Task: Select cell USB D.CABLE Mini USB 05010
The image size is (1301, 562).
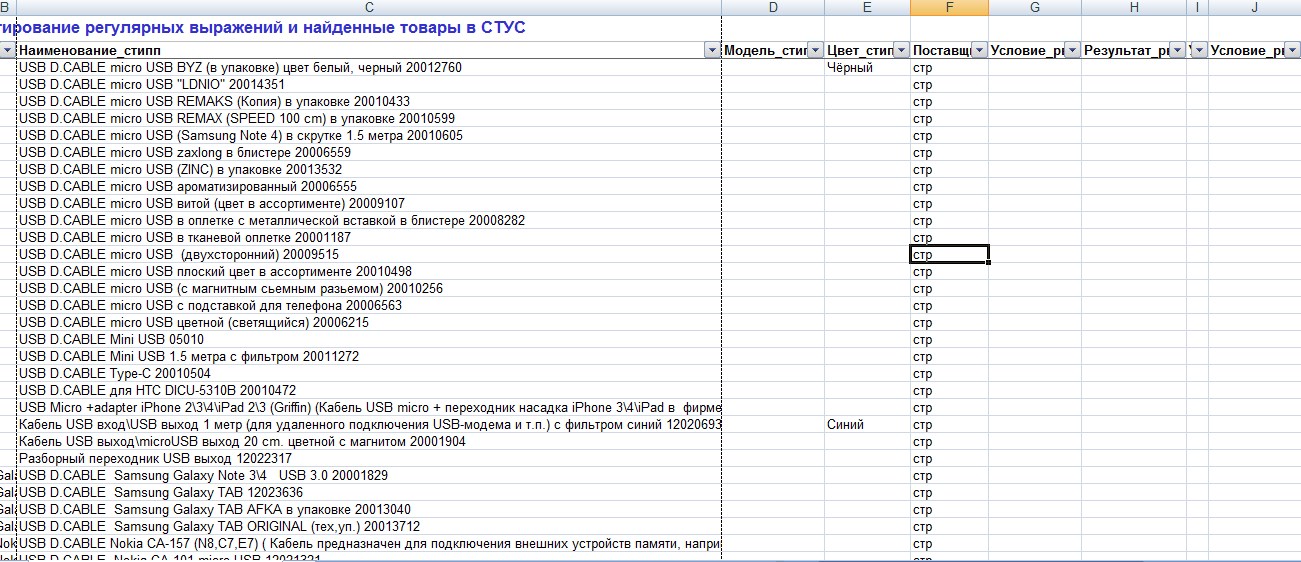Action: point(369,340)
